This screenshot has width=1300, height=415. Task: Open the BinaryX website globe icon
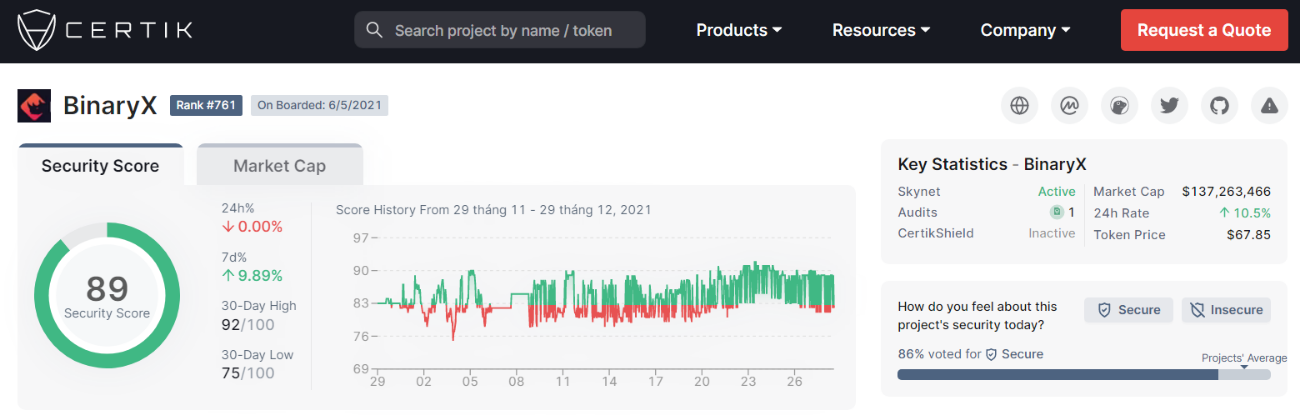tap(1019, 105)
